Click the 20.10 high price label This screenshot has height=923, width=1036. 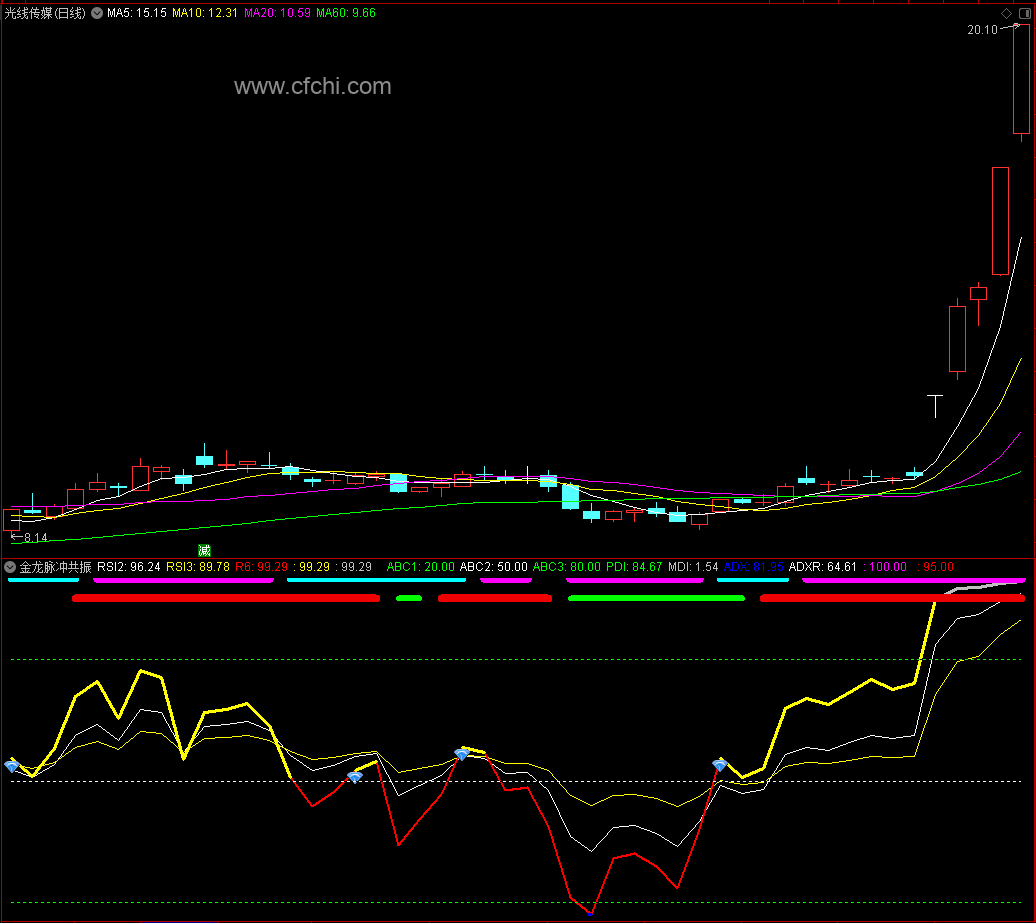982,30
